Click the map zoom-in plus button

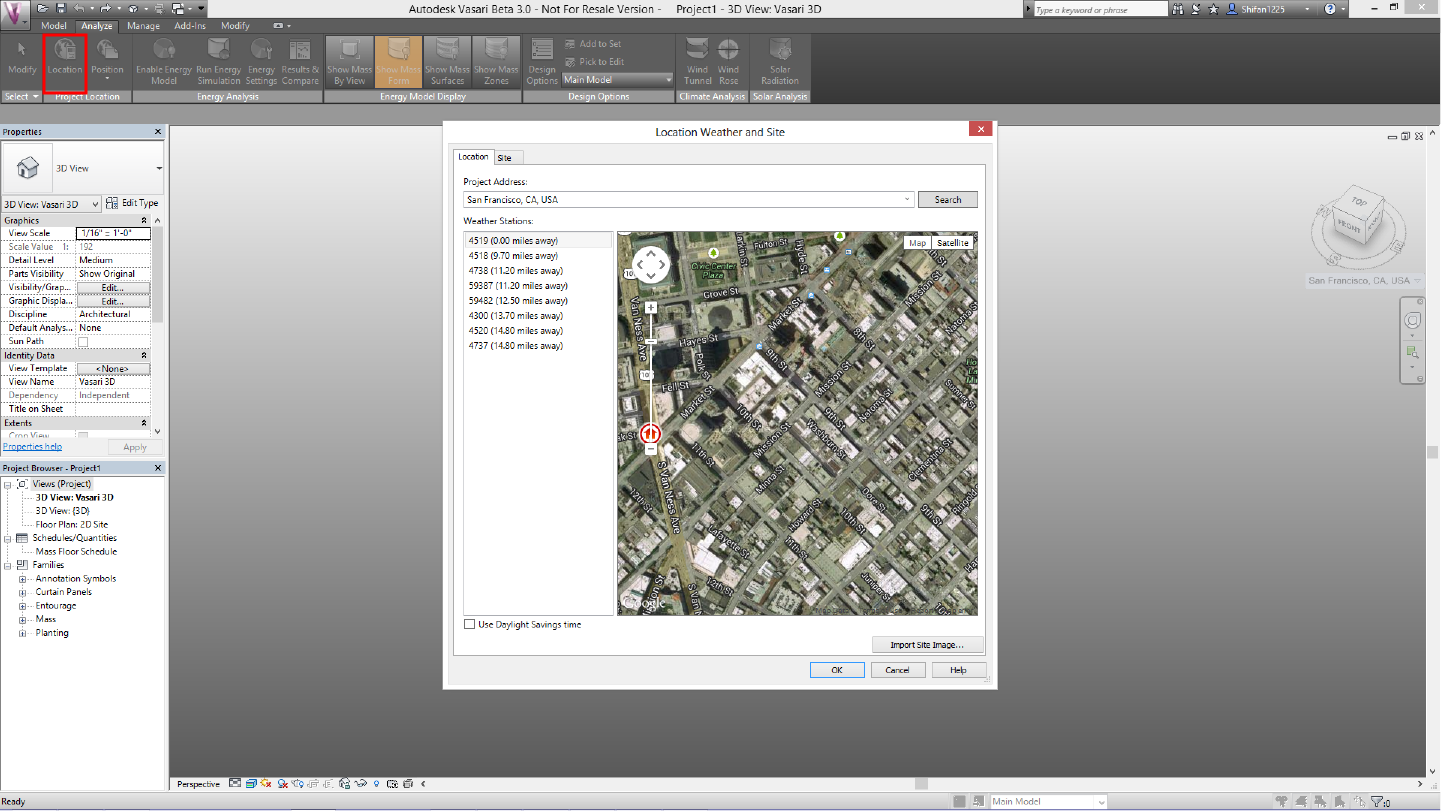651,307
